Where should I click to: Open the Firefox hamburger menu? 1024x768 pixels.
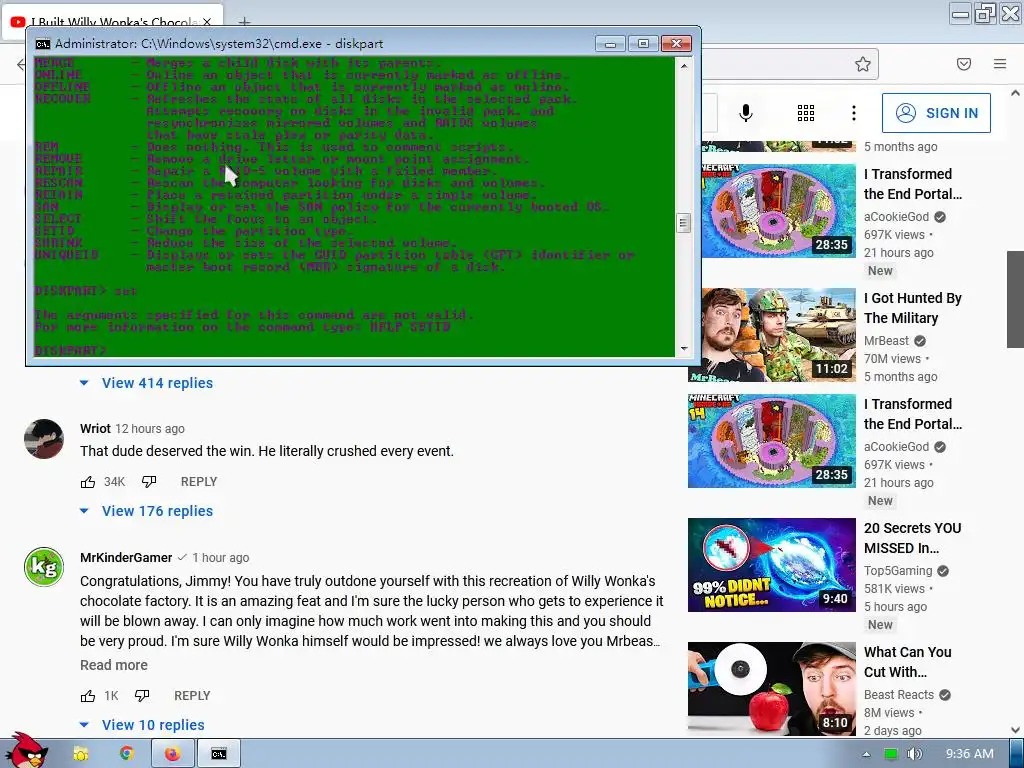(1000, 64)
